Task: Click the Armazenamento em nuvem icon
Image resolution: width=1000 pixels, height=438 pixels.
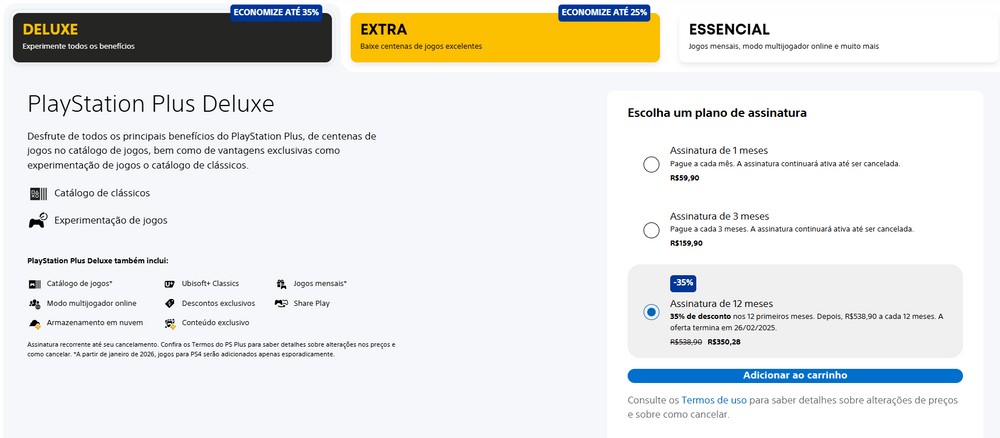Action: pyautogui.click(x=35, y=323)
